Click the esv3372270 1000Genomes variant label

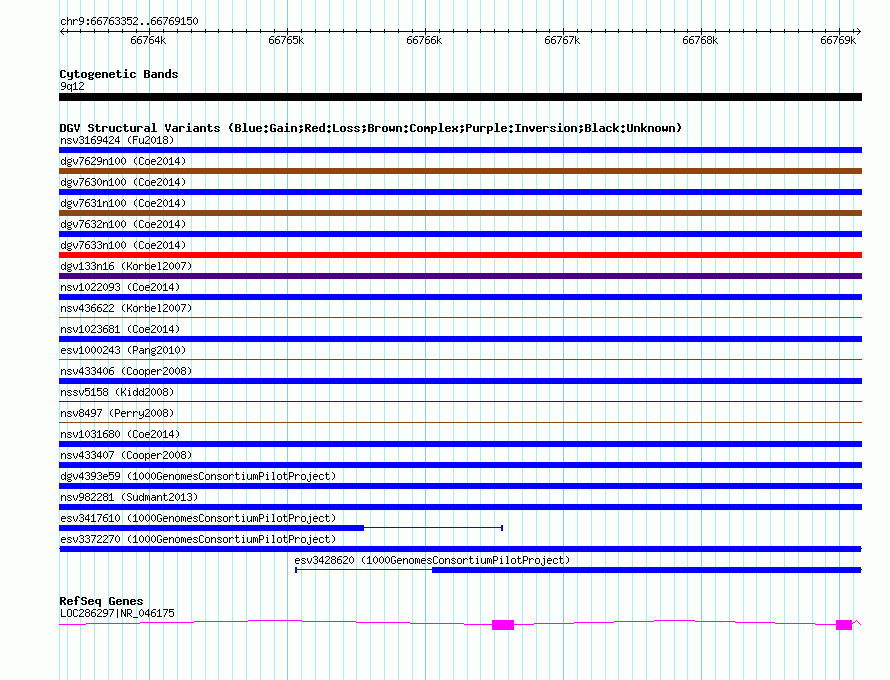point(198,539)
